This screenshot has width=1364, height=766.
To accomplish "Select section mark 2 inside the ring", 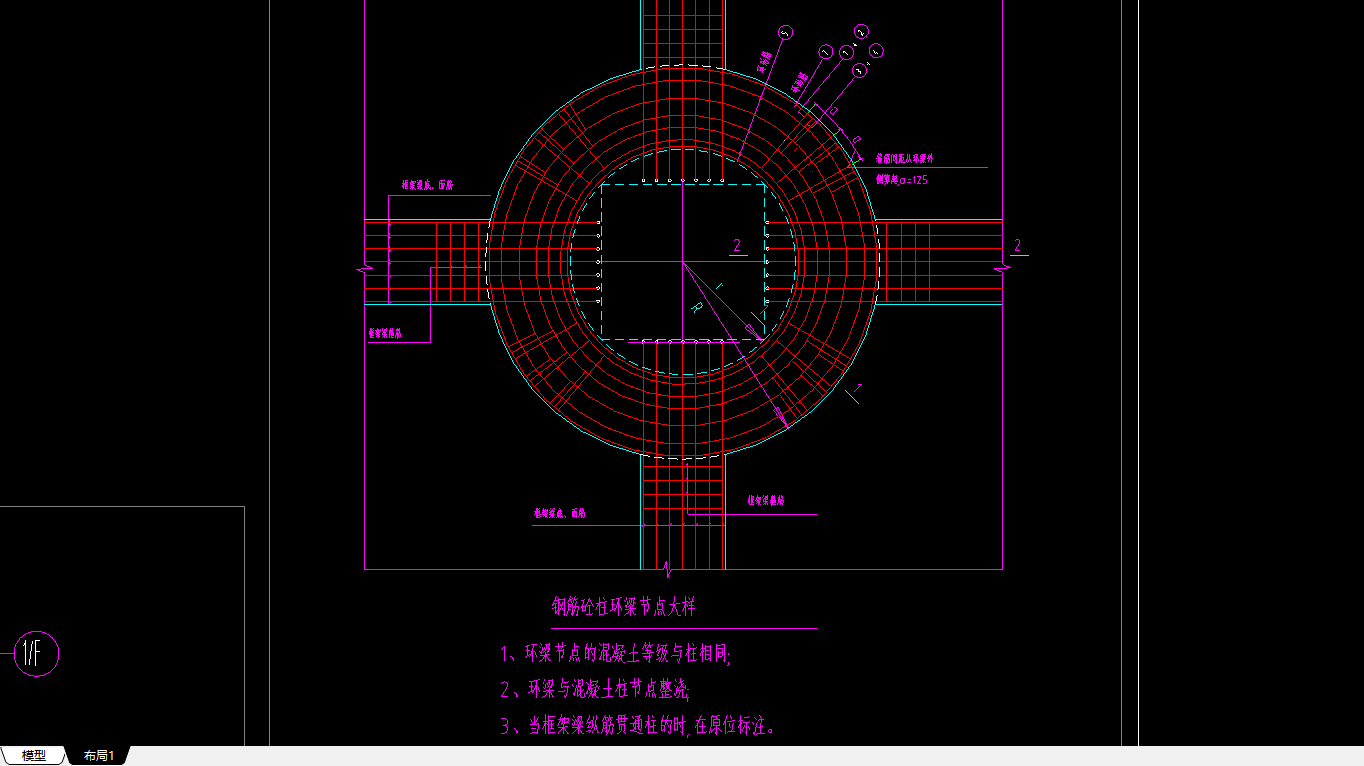I will (x=737, y=246).
